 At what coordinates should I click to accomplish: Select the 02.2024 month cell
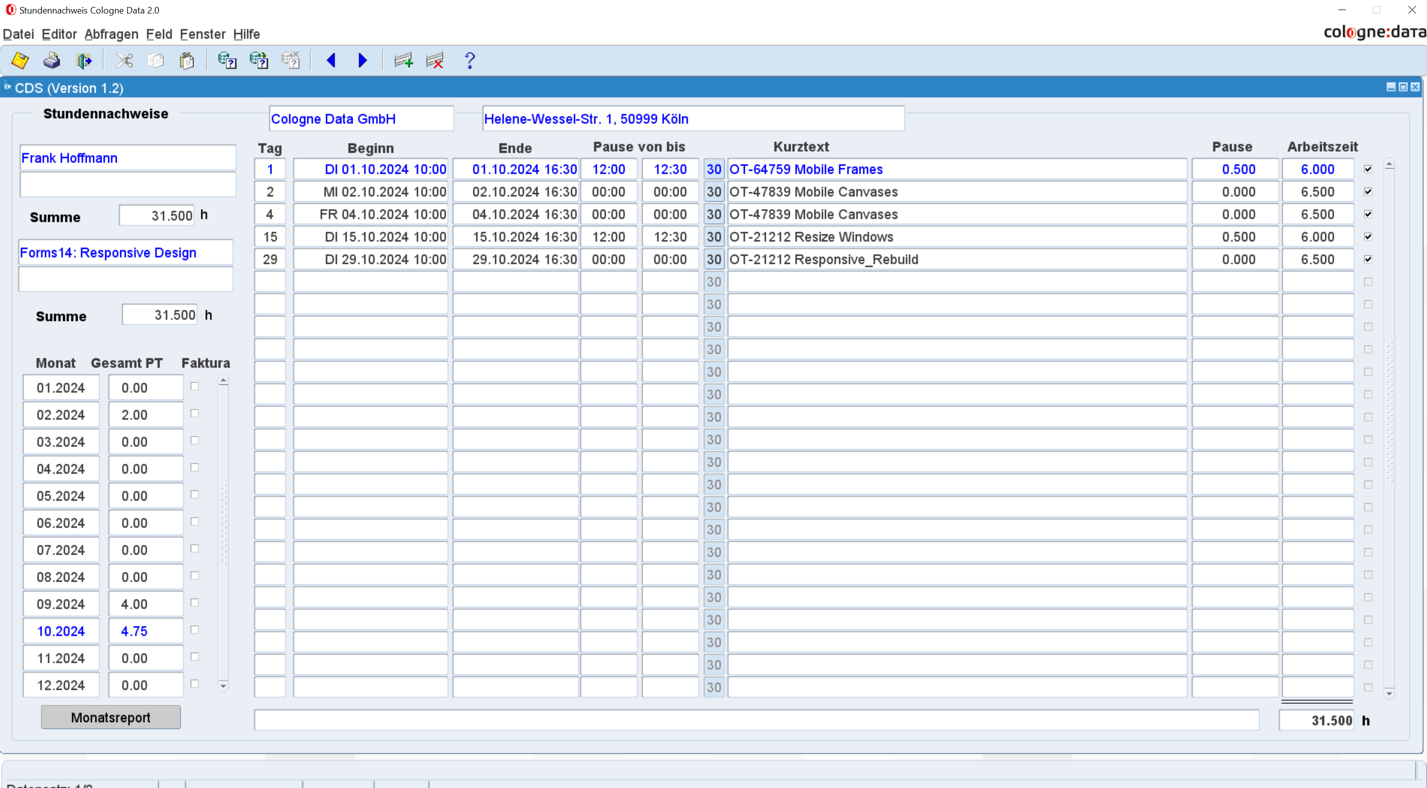coord(61,415)
